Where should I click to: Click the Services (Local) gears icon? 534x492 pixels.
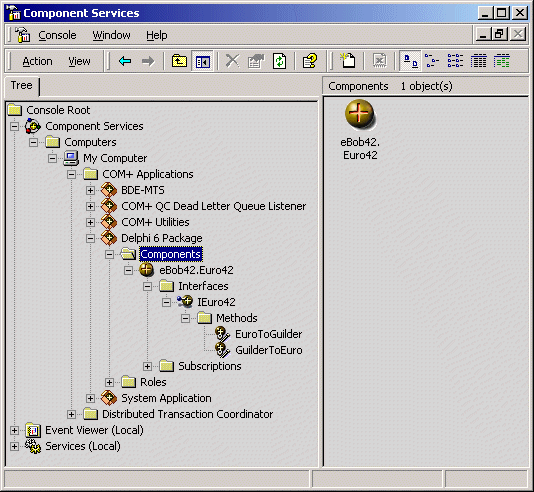click(x=33, y=446)
